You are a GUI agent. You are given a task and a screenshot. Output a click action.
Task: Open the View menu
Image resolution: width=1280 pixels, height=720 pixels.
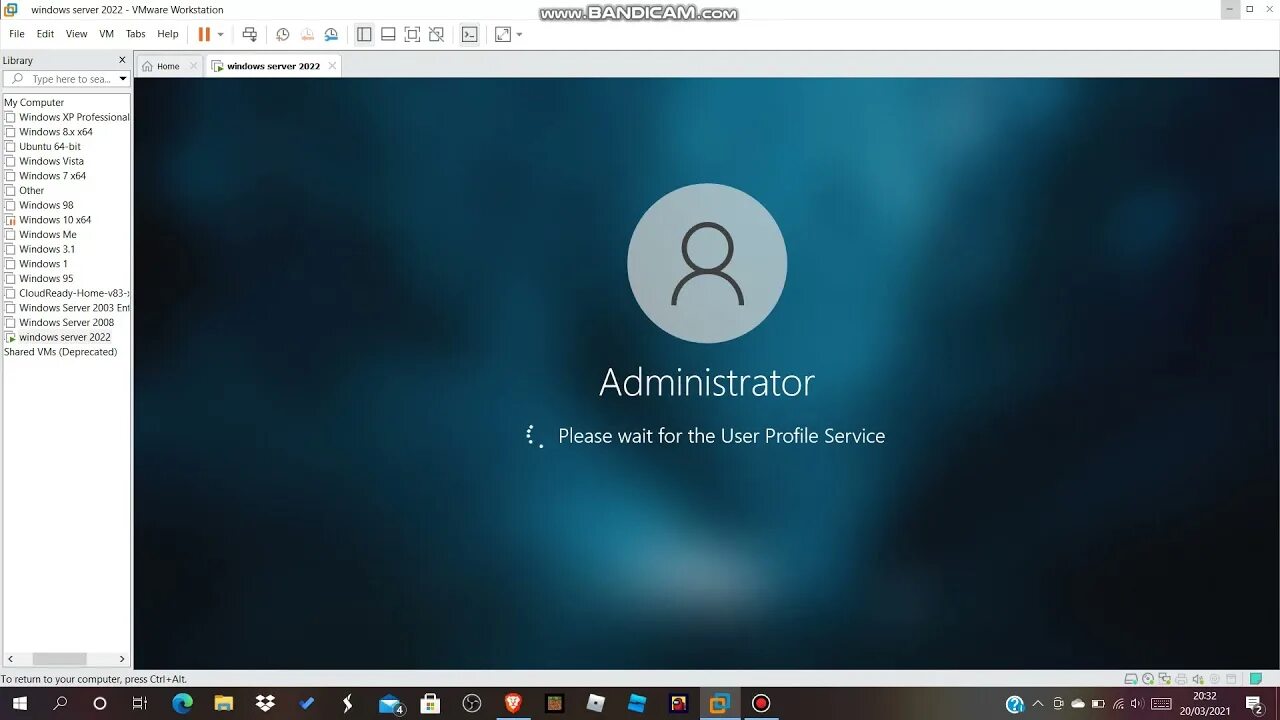[x=77, y=34]
